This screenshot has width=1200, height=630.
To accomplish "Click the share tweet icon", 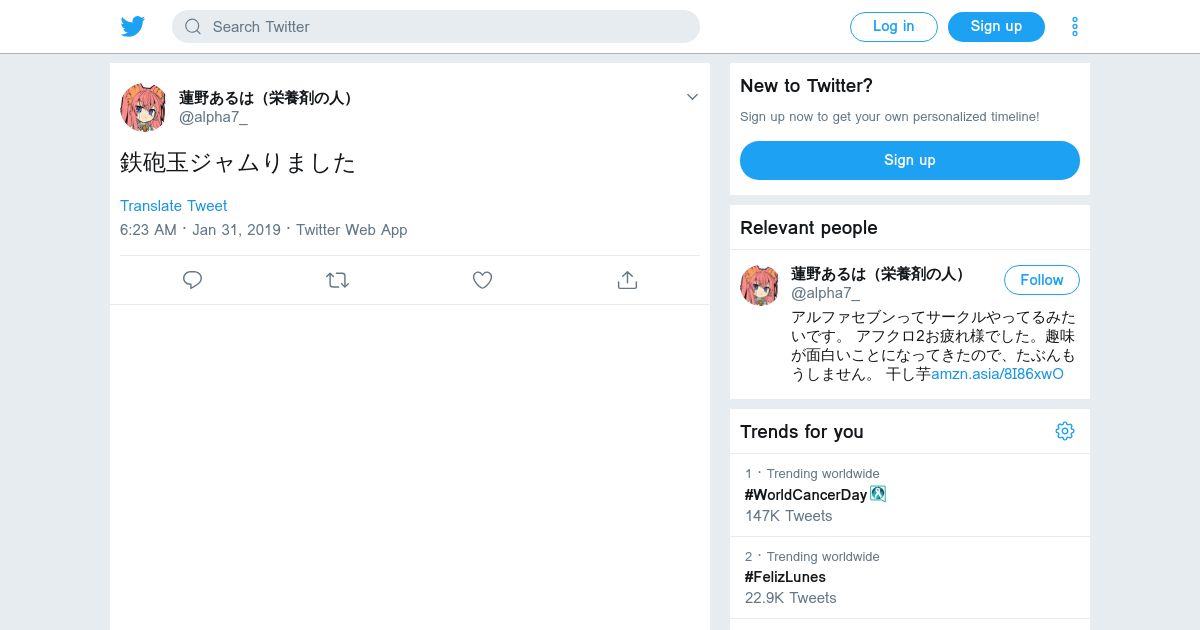I will tap(627, 280).
